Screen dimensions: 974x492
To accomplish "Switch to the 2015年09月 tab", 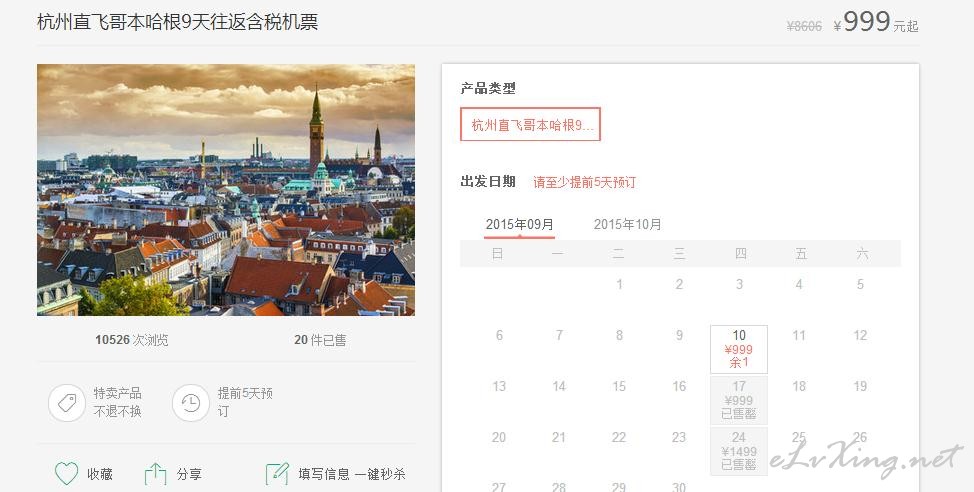I will pos(519,225).
